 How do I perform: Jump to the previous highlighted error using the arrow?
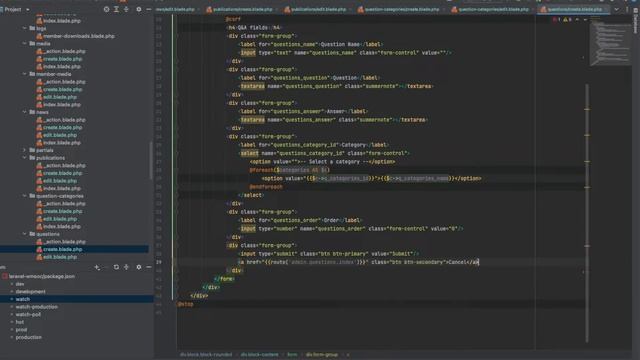tap(577, 19)
